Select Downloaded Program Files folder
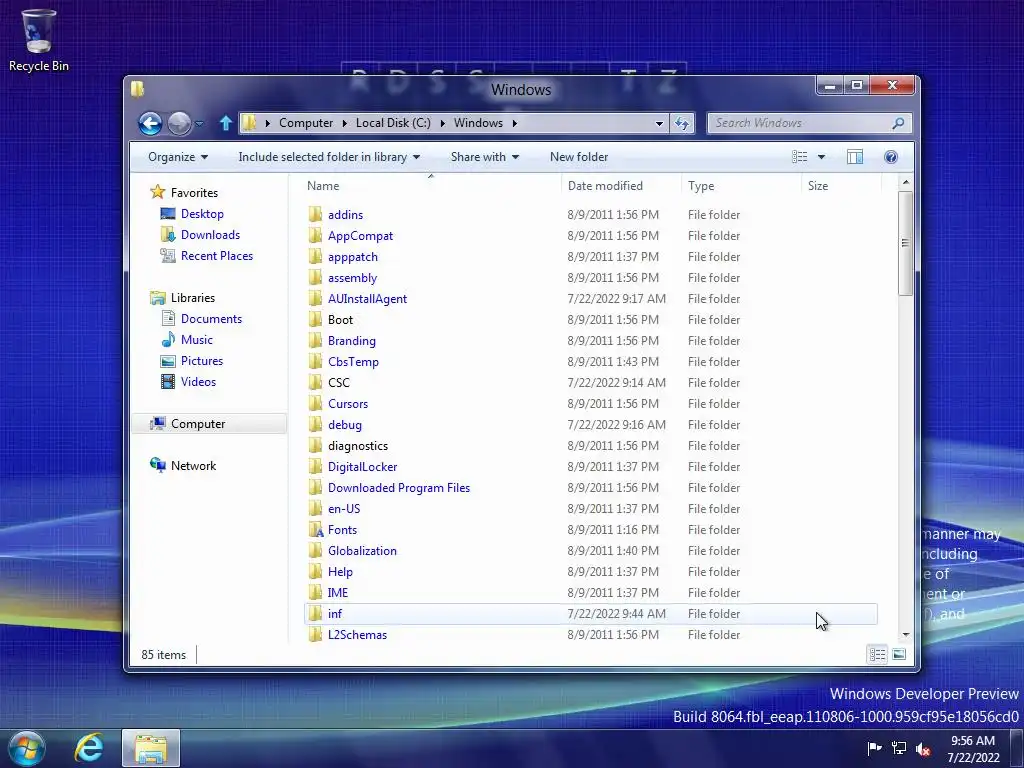This screenshot has height=768, width=1024. point(399,488)
